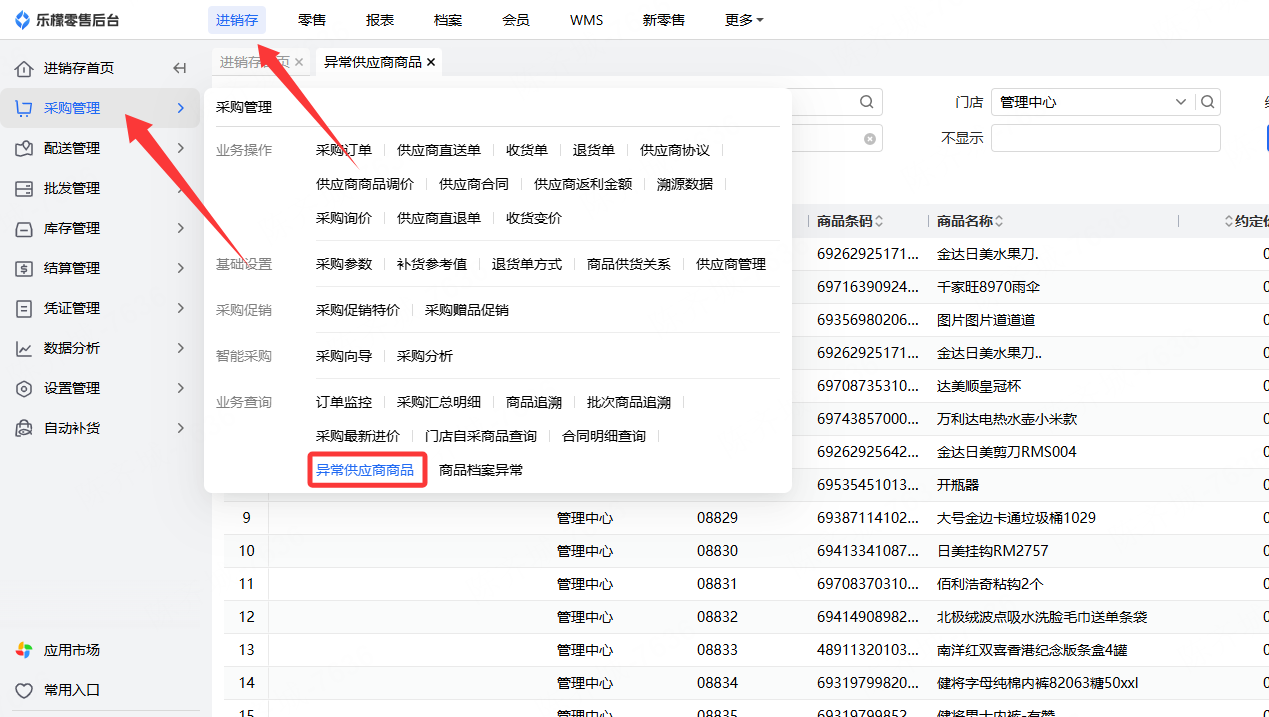Open 供应商商品调价 link
This screenshot has height=717, width=1269.
tap(365, 184)
